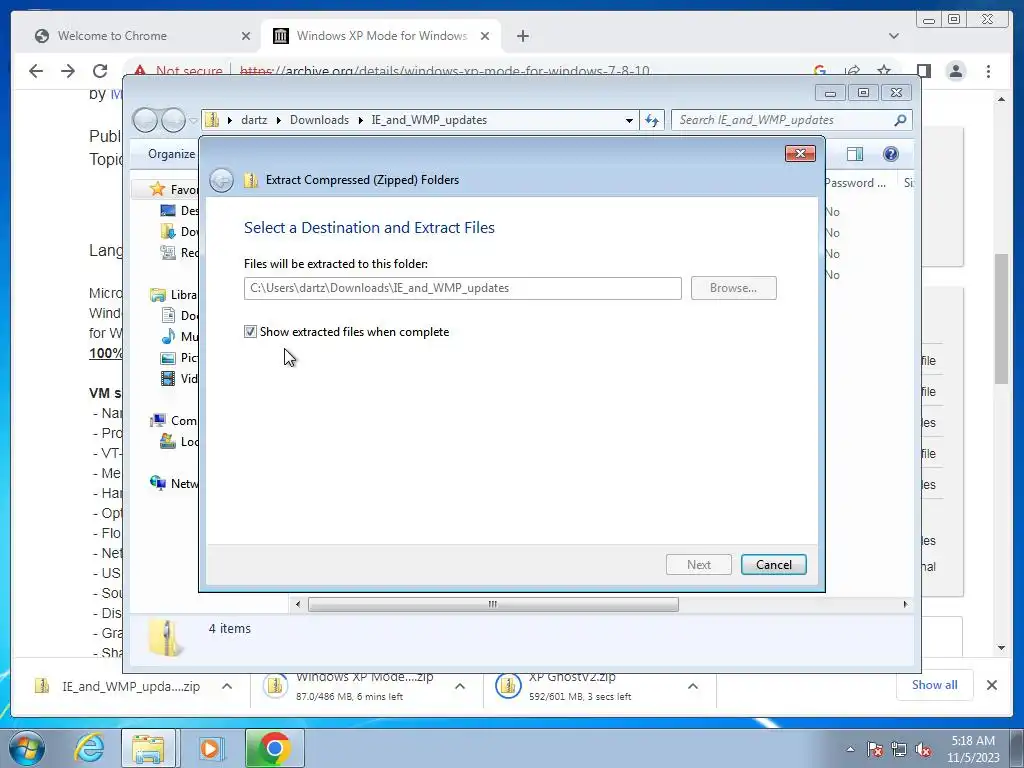Select Pictures library icon in navigation pane

tap(168, 358)
